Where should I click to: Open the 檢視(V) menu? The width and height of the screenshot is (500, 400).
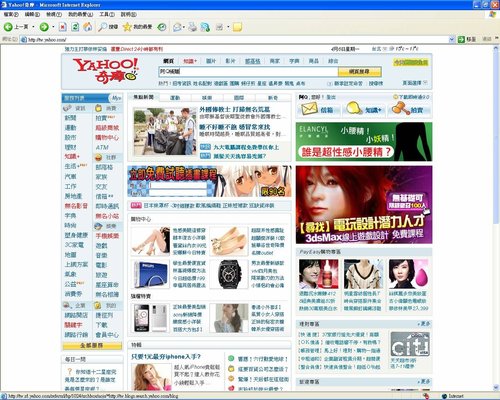point(54,14)
